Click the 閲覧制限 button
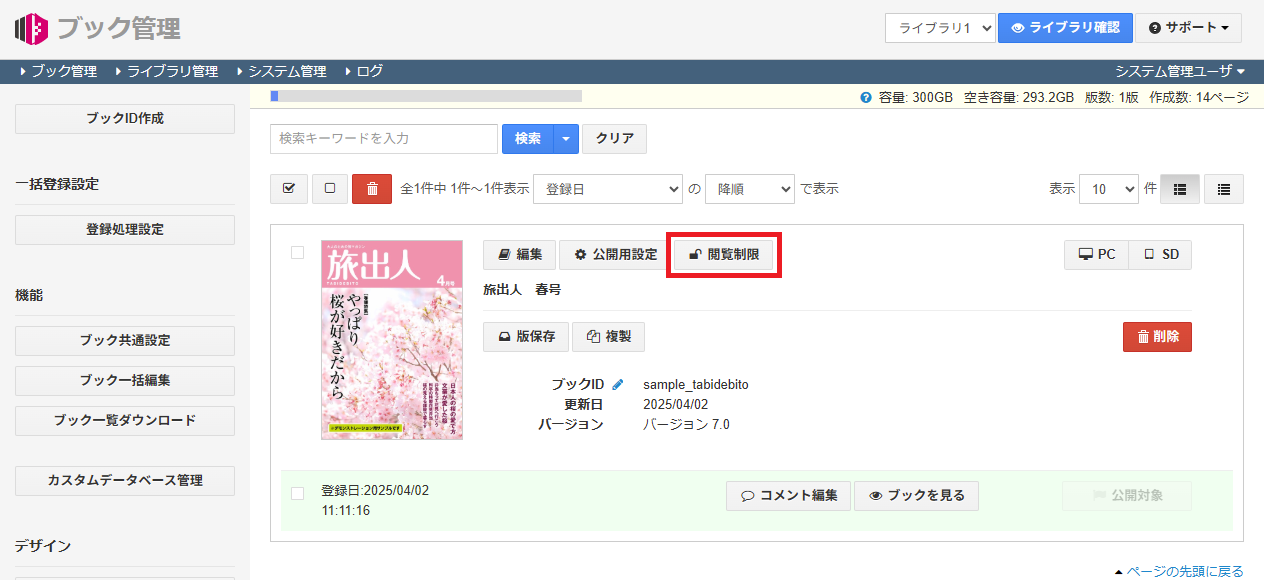Image resolution: width=1264 pixels, height=580 pixels. tap(723, 255)
